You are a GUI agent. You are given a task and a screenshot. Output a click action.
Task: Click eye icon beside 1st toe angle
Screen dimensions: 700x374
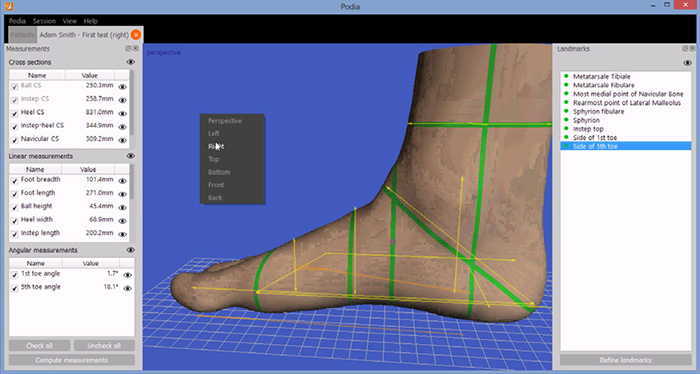click(127, 275)
